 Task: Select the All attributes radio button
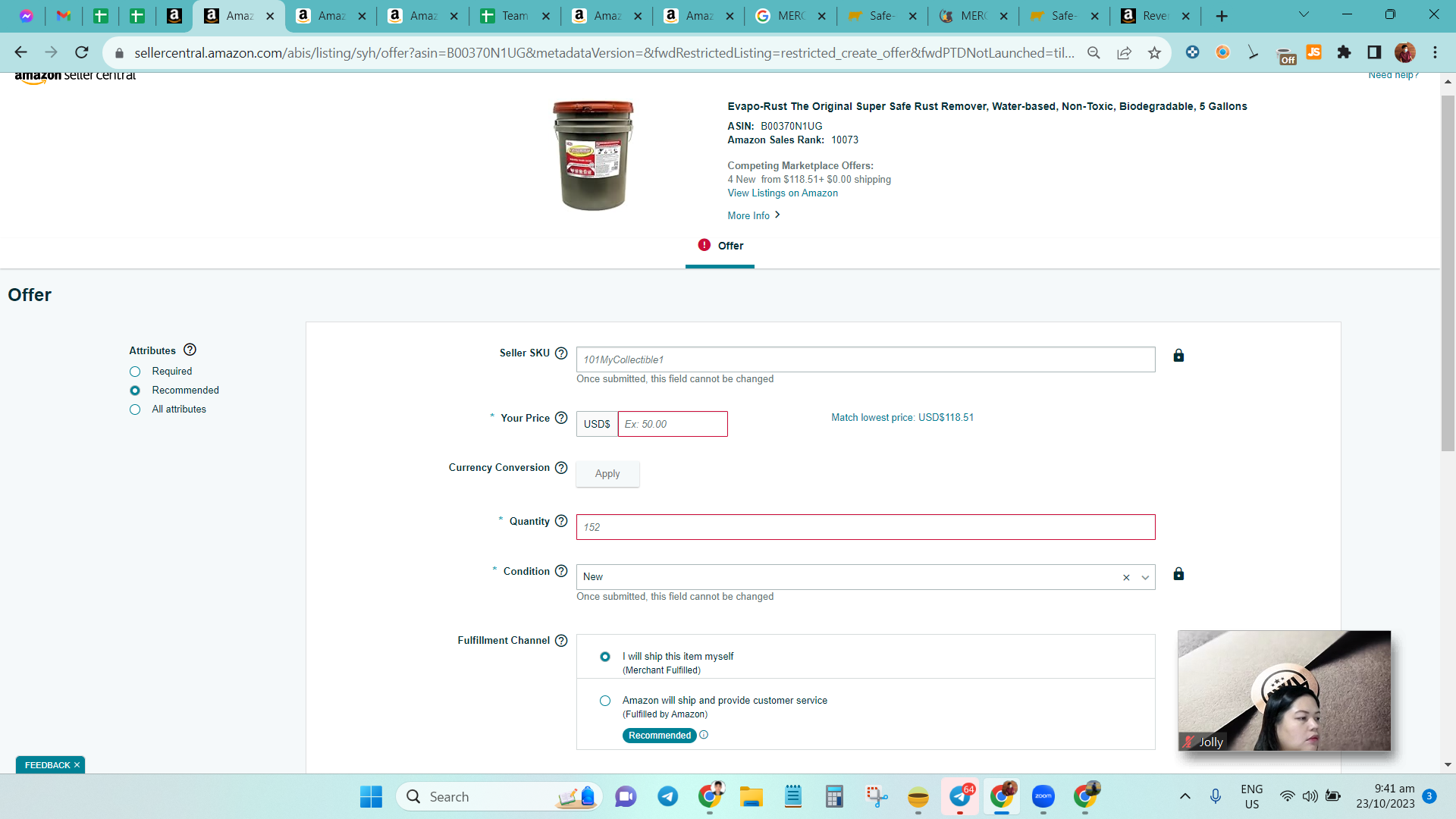135,409
